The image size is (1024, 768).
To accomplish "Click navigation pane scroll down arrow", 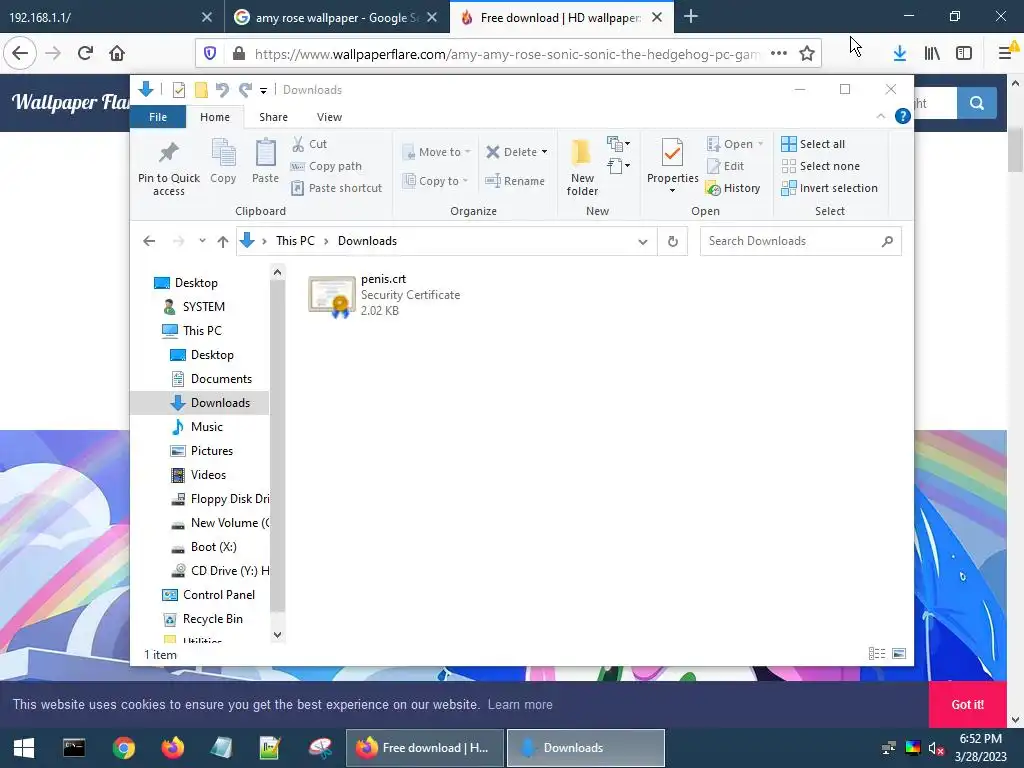I will point(278,635).
